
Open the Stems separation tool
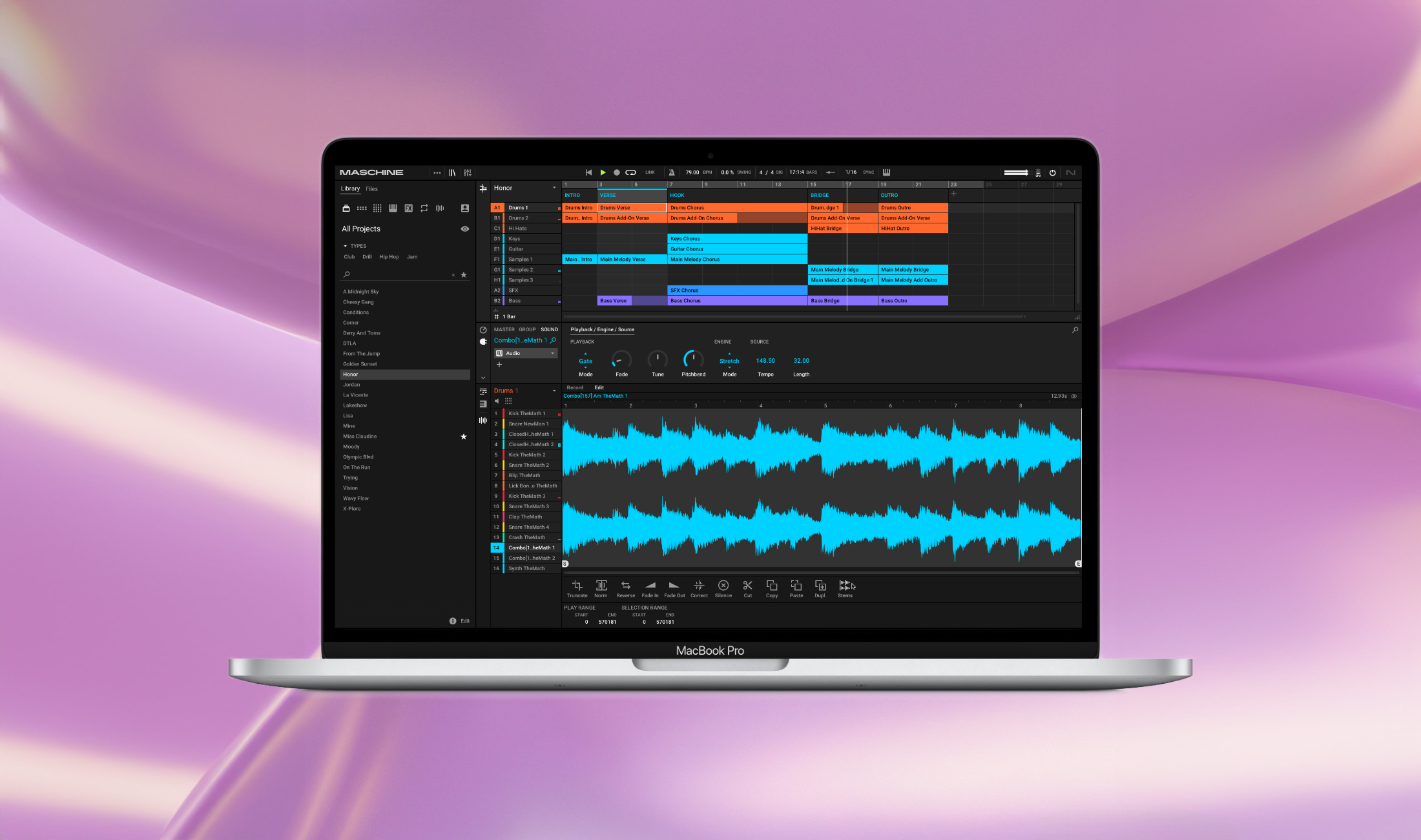tap(845, 584)
